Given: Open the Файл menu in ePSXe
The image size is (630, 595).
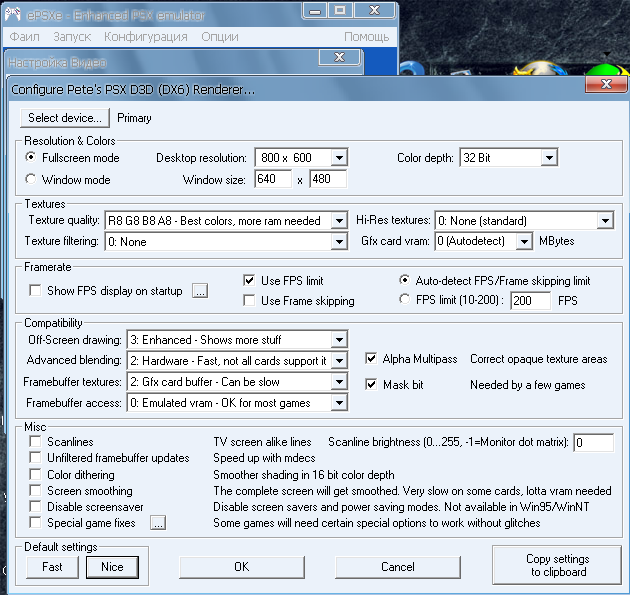Looking at the screenshot, I should coord(25,37).
